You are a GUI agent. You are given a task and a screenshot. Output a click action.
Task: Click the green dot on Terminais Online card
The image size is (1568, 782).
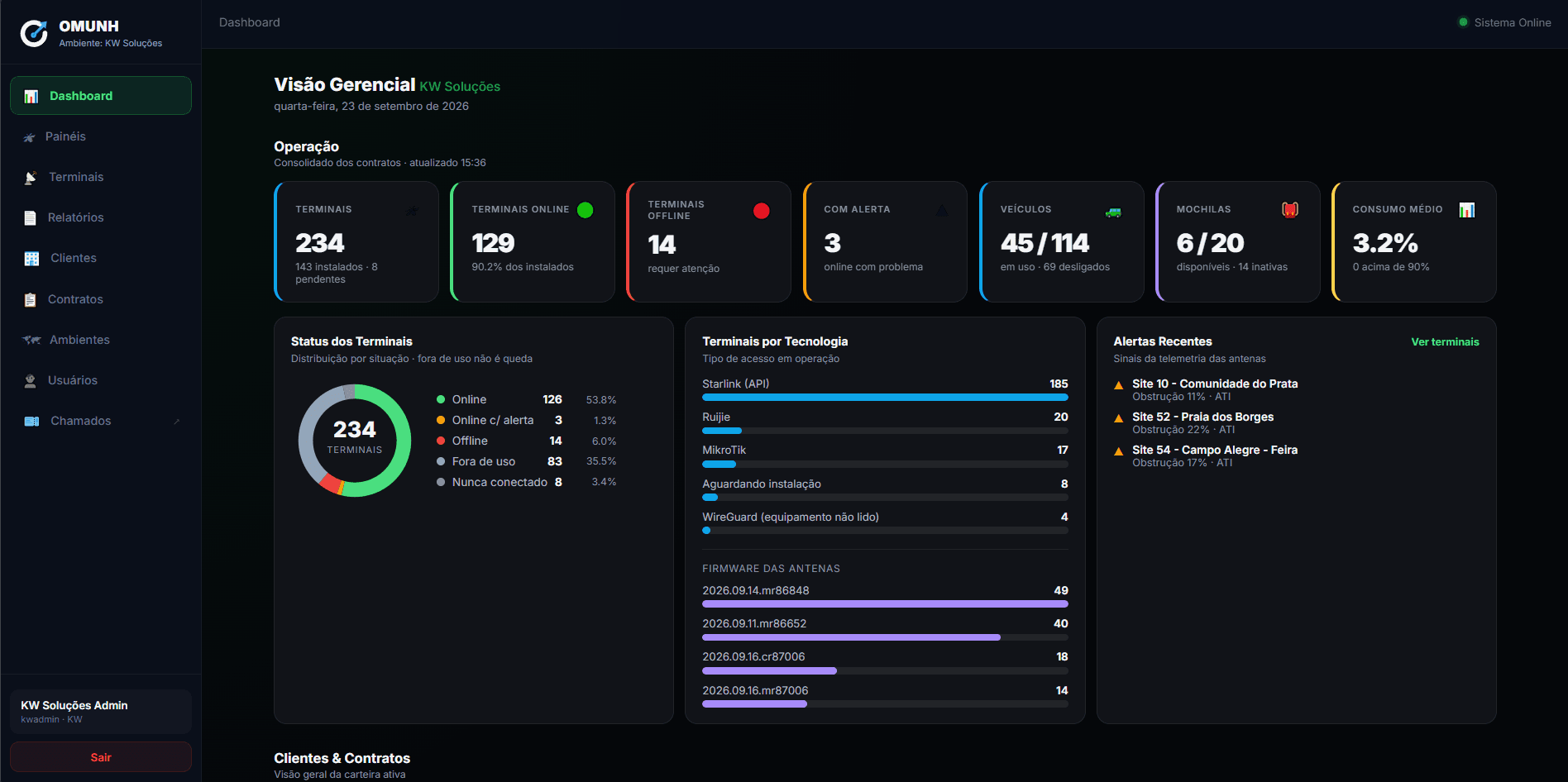point(585,210)
